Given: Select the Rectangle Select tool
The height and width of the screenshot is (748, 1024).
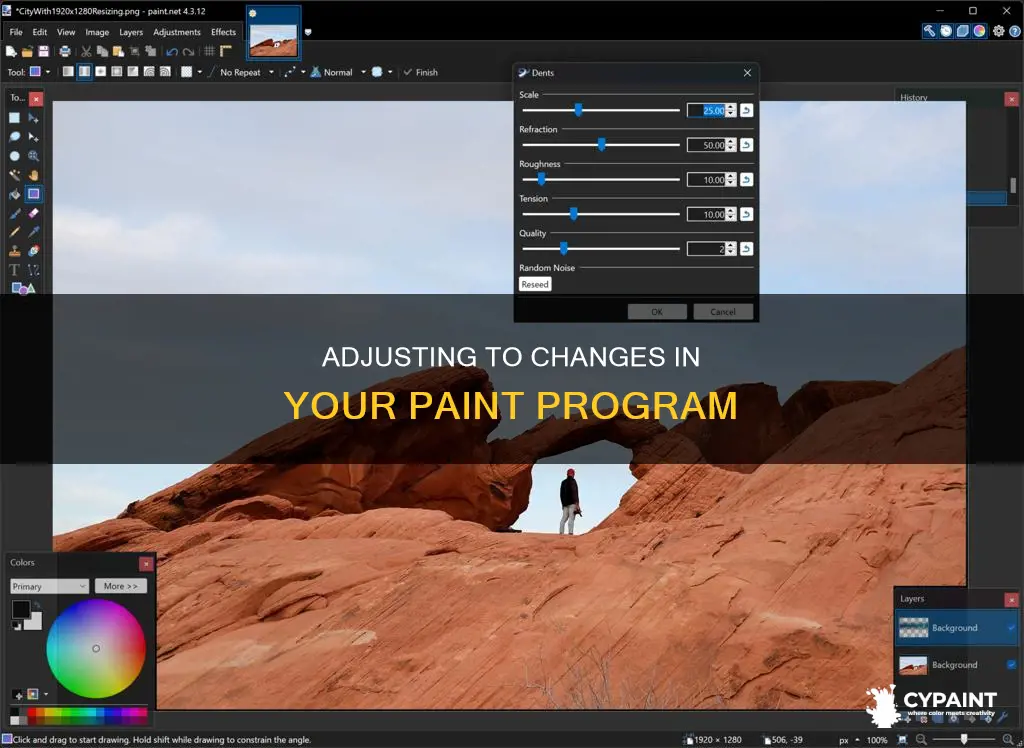Looking at the screenshot, I should (x=14, y=118).
